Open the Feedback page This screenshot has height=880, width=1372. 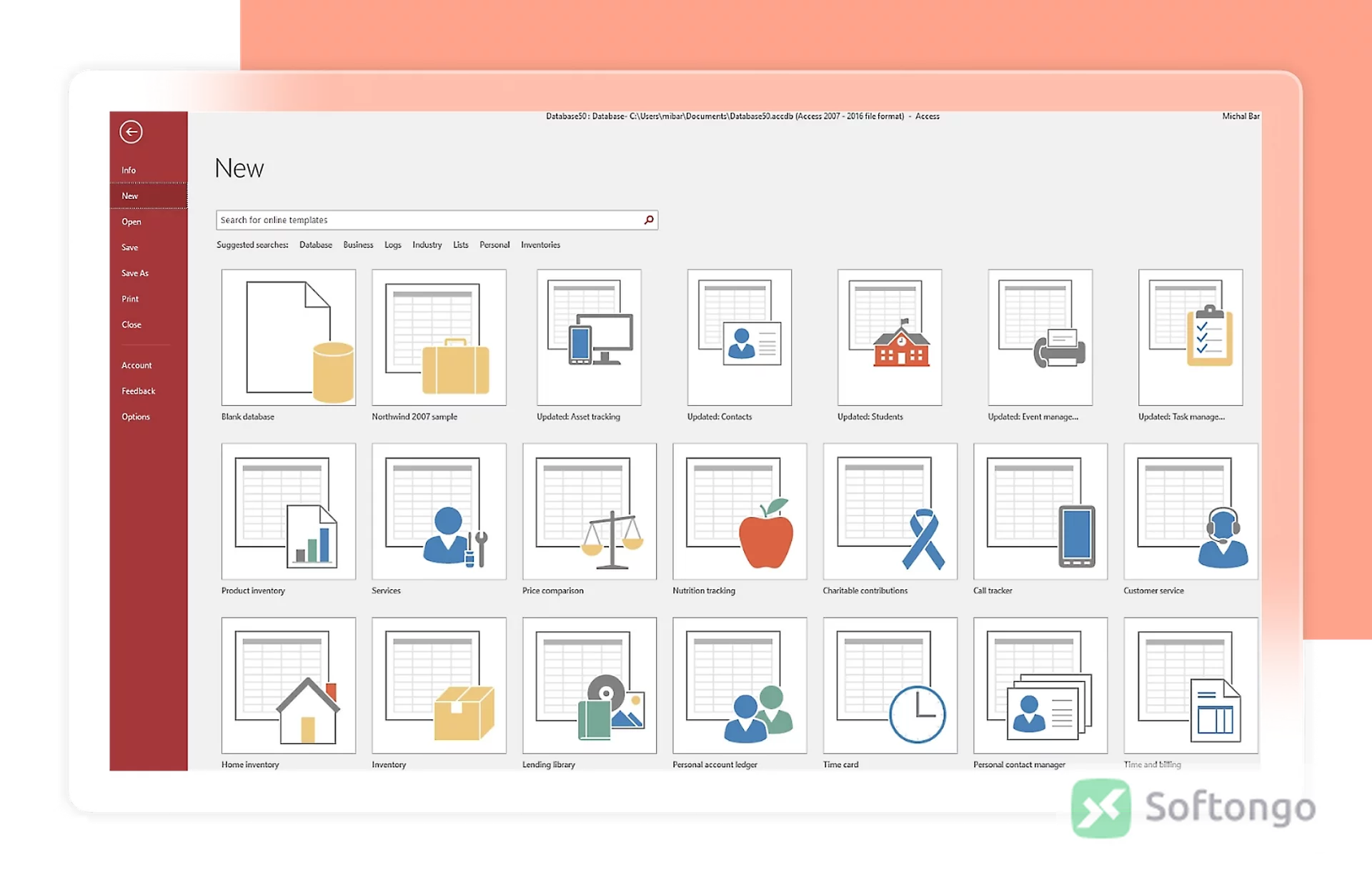click(138, 391)
